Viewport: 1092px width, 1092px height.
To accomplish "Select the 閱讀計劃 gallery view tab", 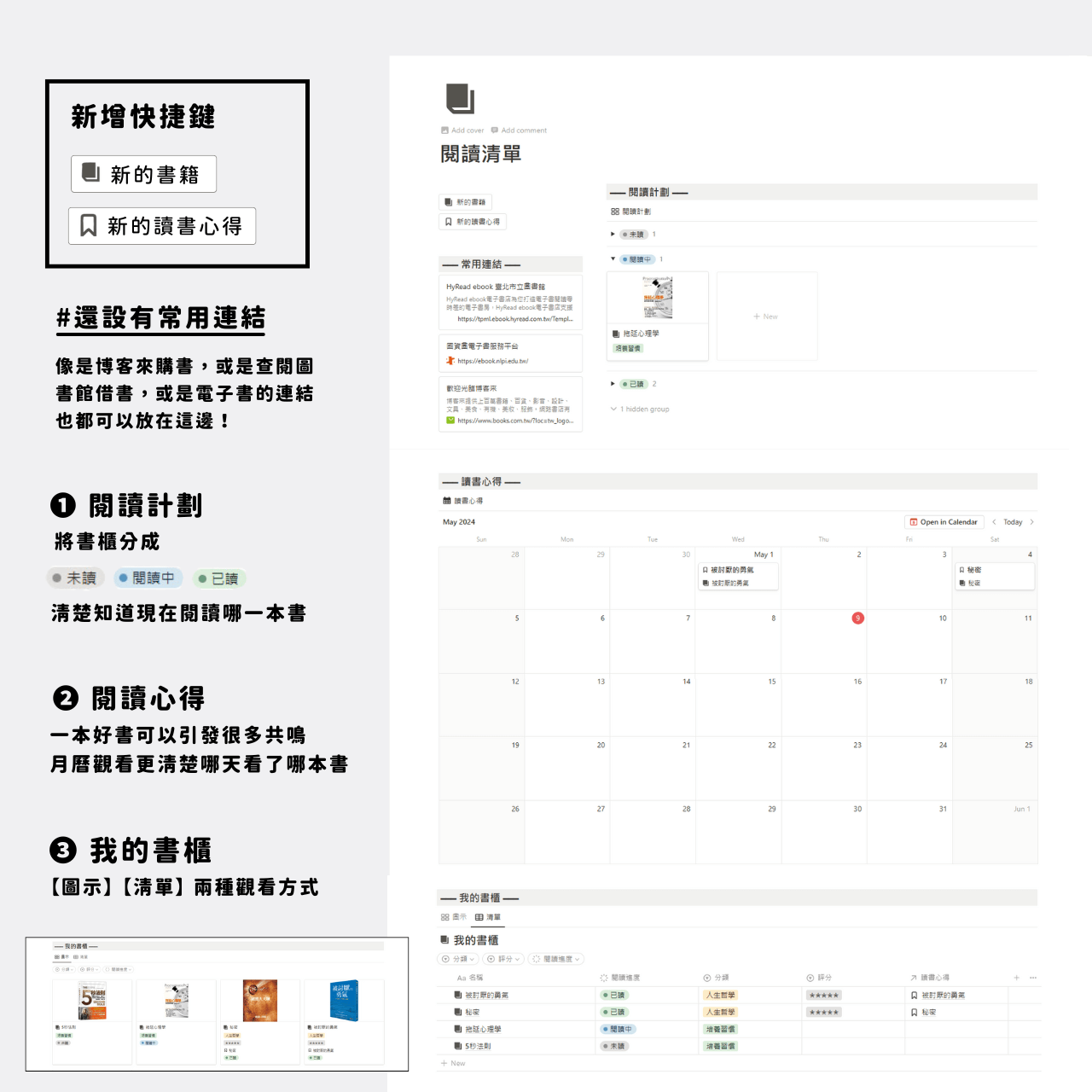I will [631, 212].
